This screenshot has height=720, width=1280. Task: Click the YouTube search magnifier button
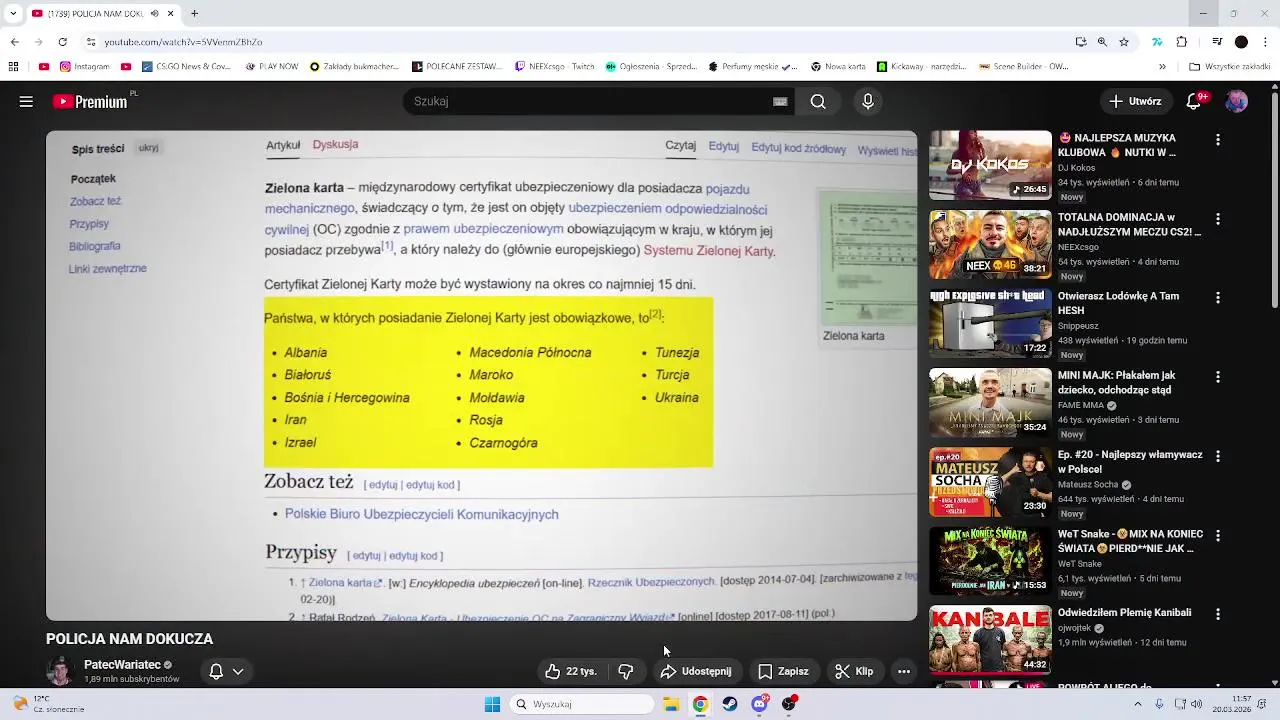(818, 102)
